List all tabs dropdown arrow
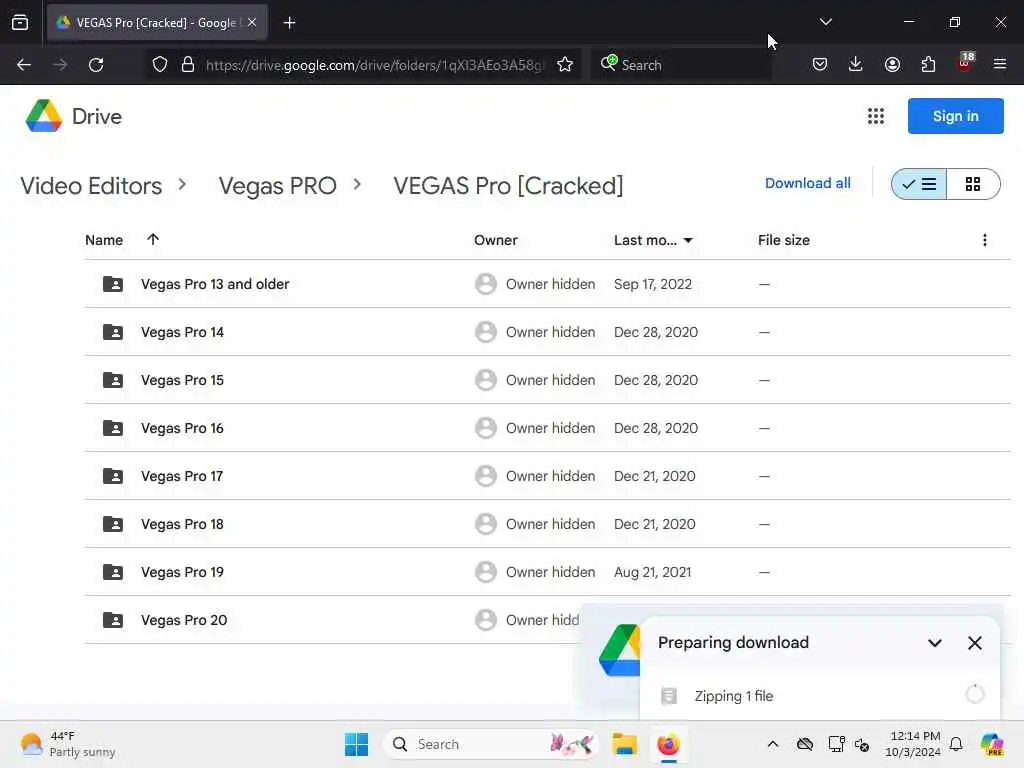The width and height of the screenshot is (1024, 768). 825,22
